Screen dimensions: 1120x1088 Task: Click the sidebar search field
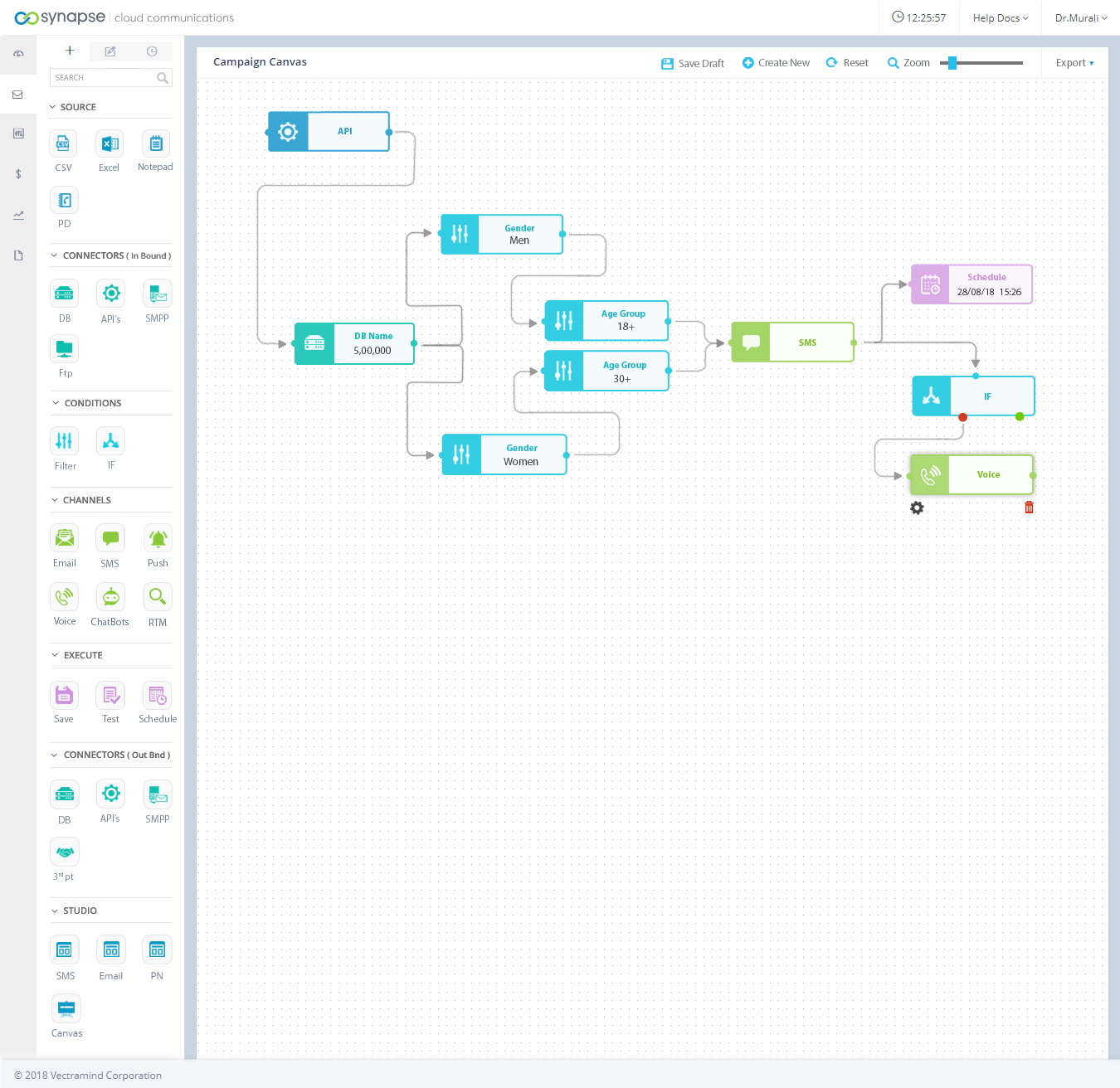104,78
